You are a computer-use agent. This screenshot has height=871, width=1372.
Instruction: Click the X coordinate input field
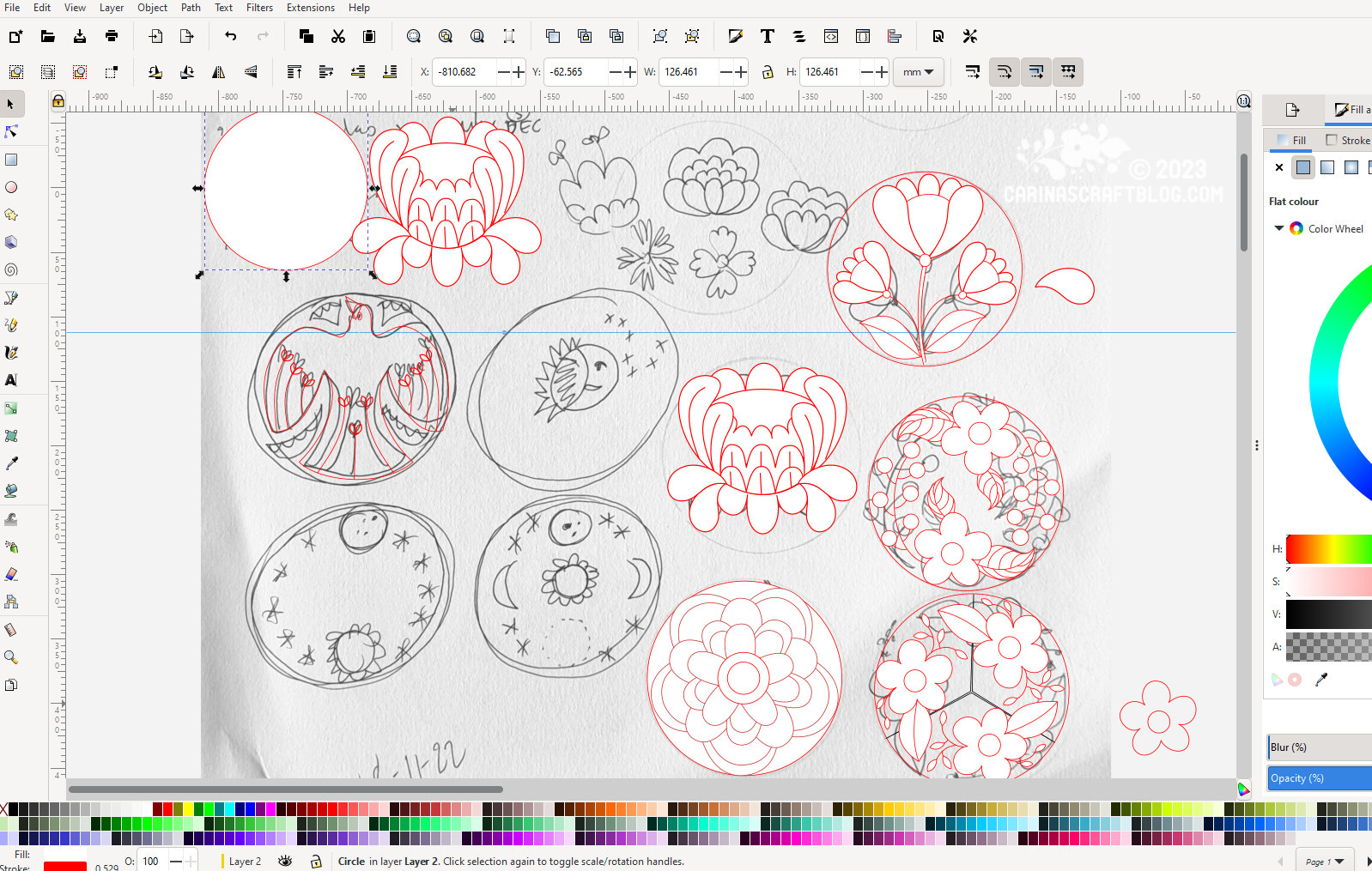coord(464,72)
